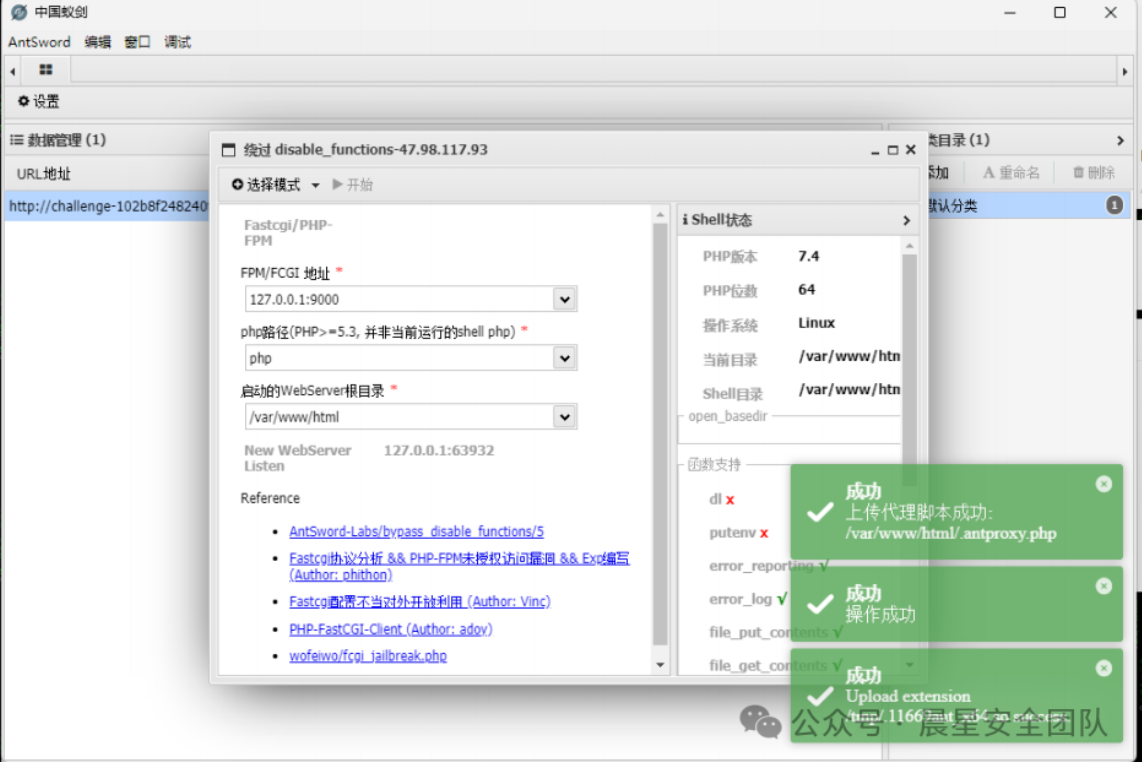Close the Upload extension notification
The image size is (1142, 762).
coord(1103,668)
